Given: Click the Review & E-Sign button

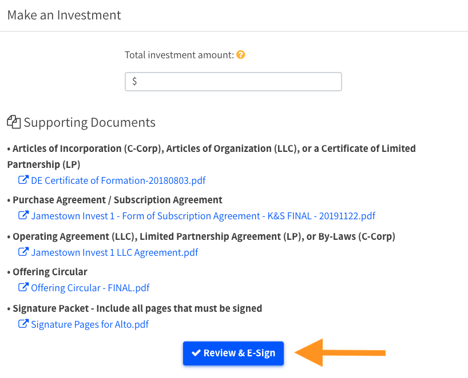Looking at the screenshot, I should 233,353.
